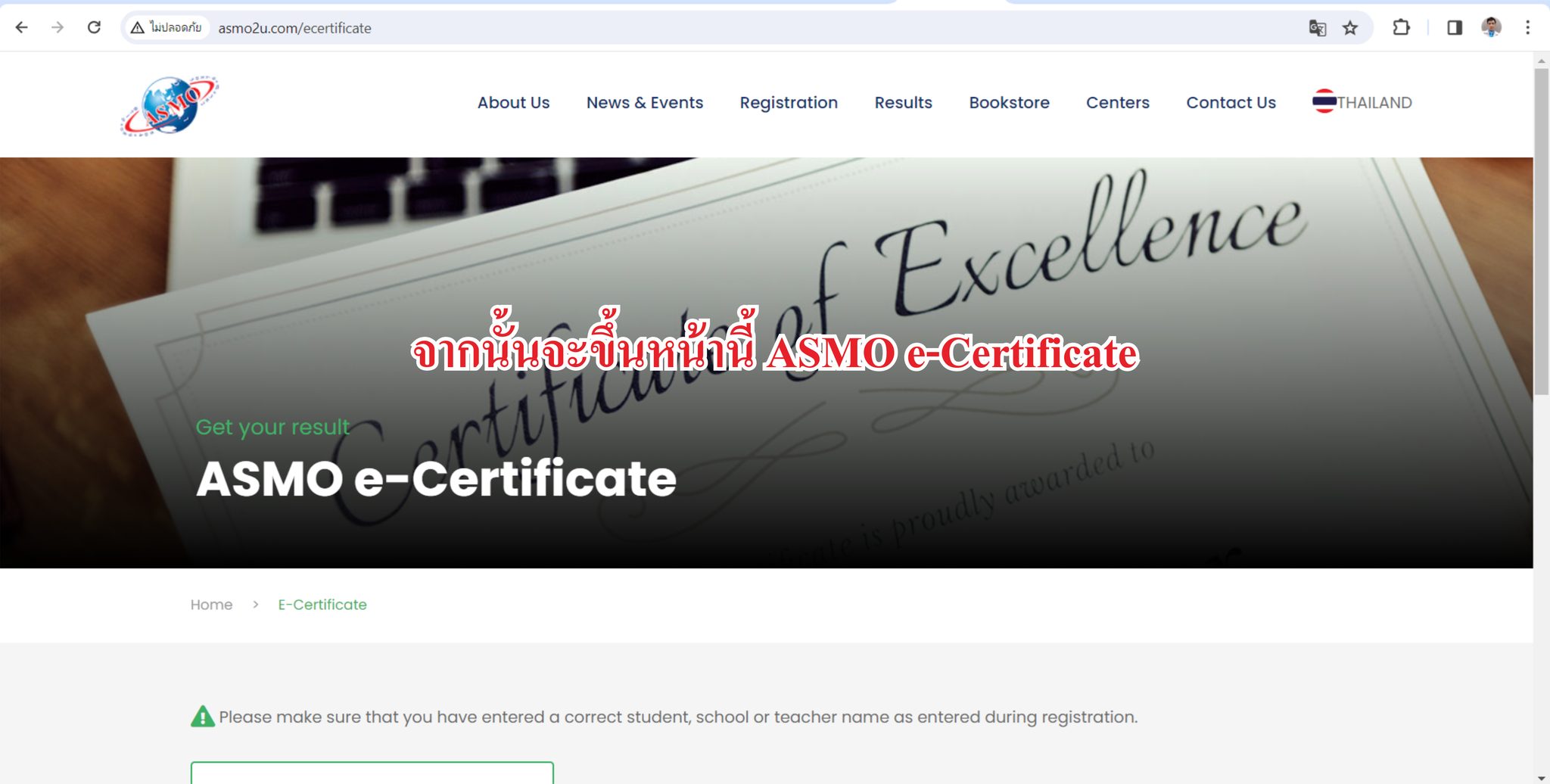Open the Google Translate page icon
This screenshot has width=1550, height=784.
coord(1318,28)
